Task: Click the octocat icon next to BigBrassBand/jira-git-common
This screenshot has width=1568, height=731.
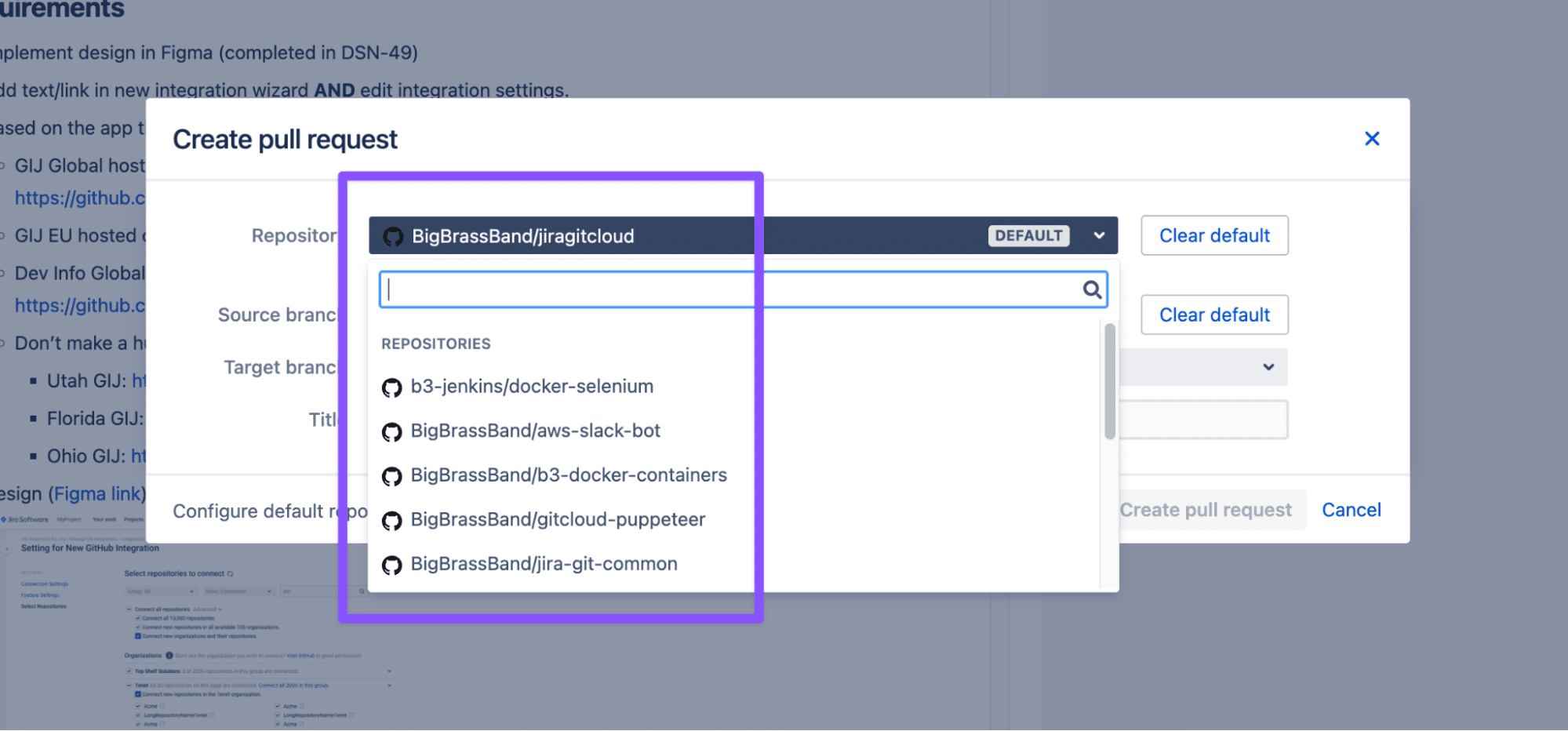Action: (x=392, y=563)
